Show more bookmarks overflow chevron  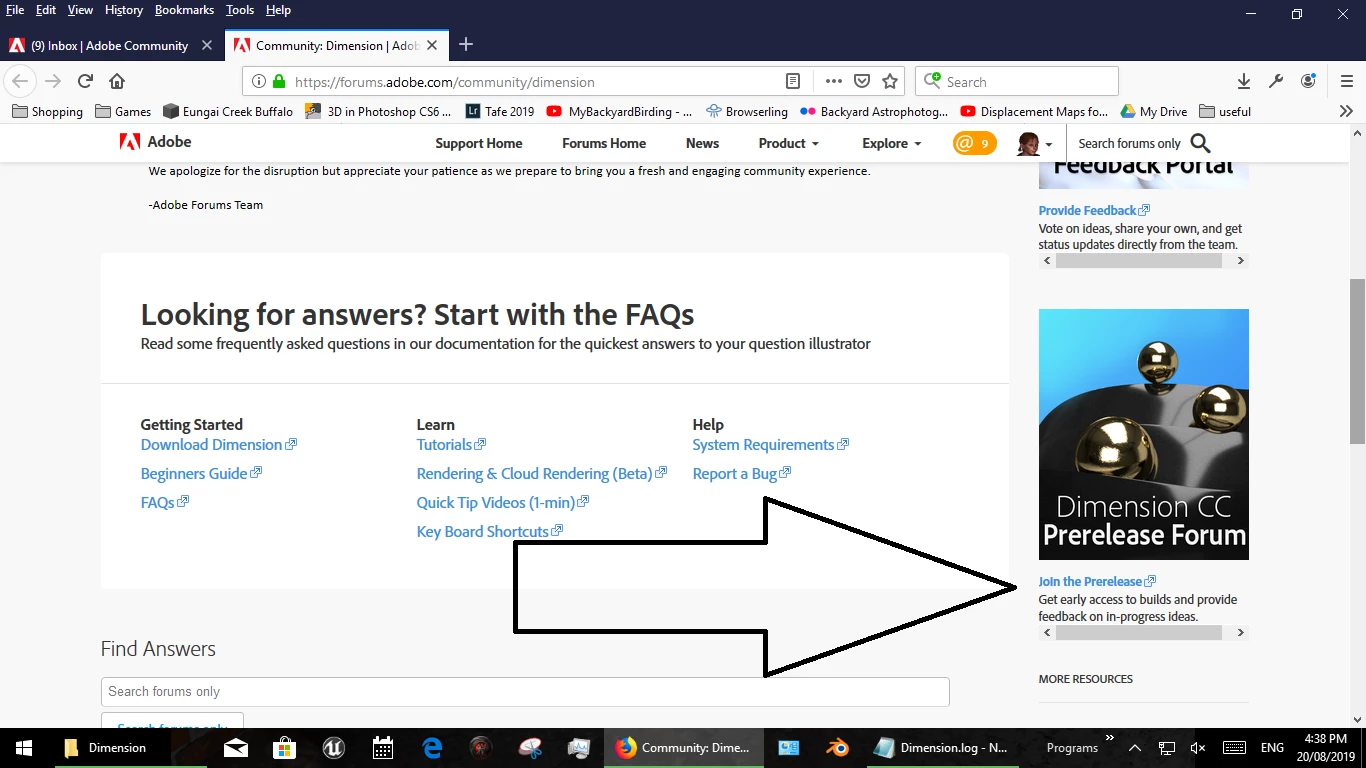pyautogui.click(x=1346, y=111)
